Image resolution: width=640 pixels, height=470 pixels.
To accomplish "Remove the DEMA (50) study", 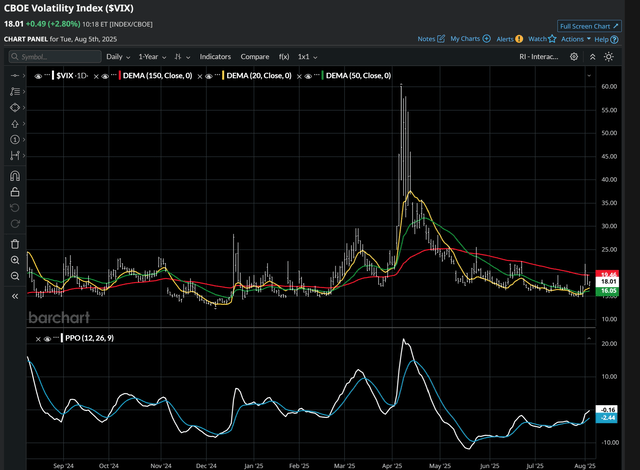I will [299, 76].
